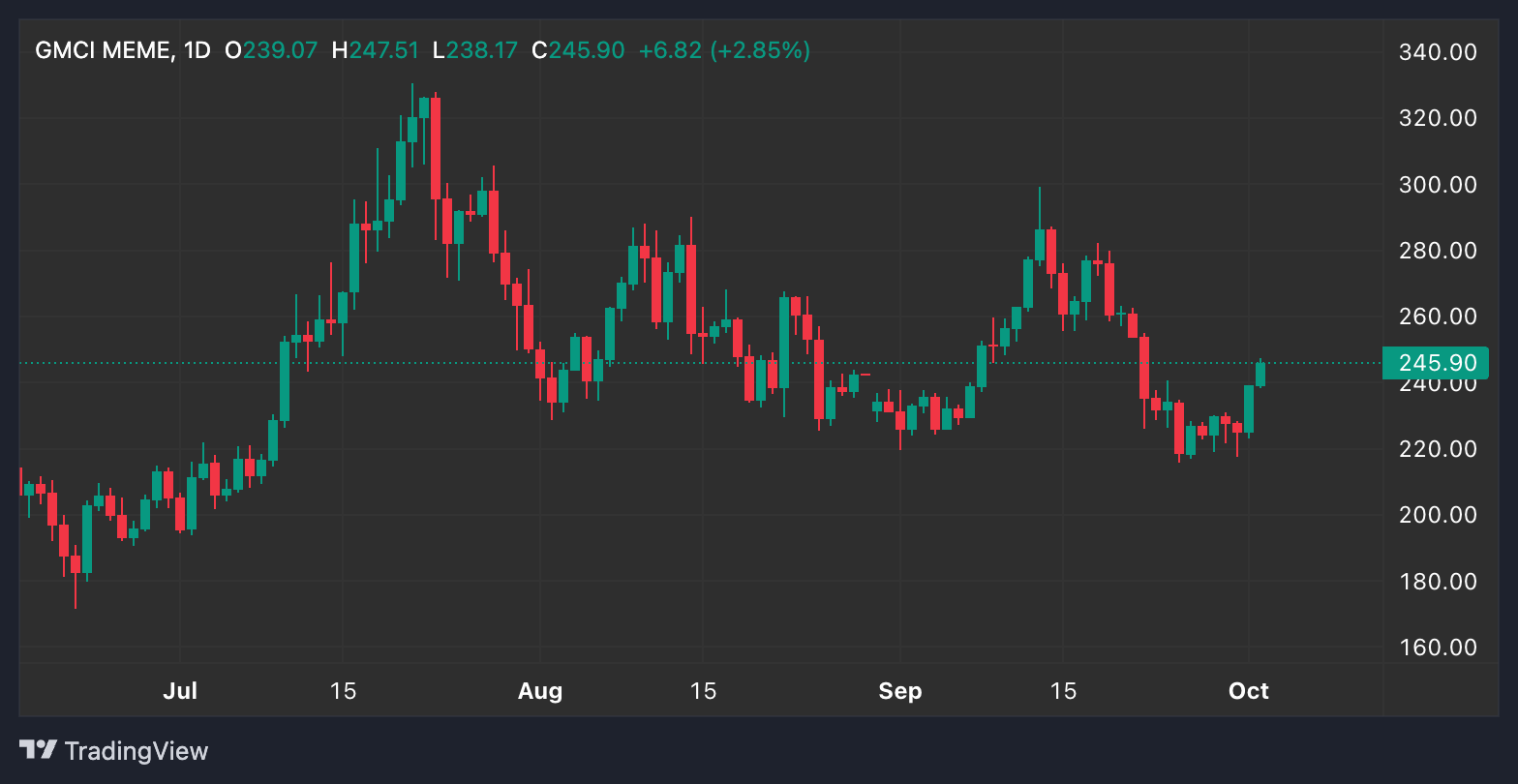
Task: Select the 1D interval label
Action: click(197, 50)
